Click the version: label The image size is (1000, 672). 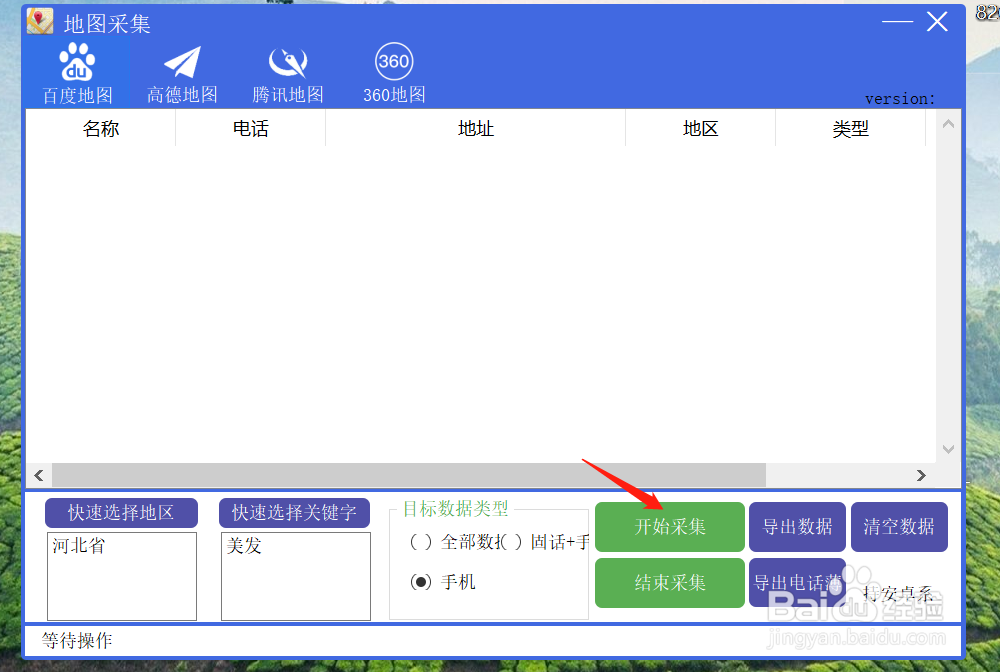click(900, 99)
